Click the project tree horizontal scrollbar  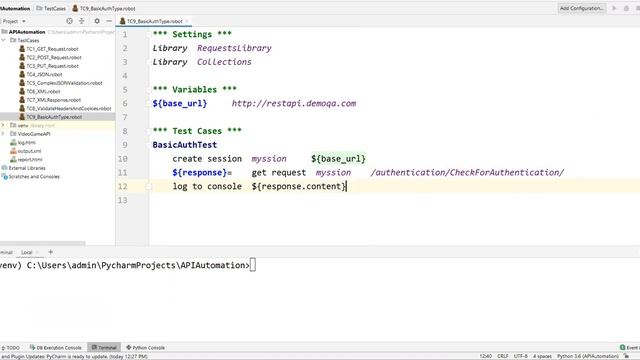[42, 243]
